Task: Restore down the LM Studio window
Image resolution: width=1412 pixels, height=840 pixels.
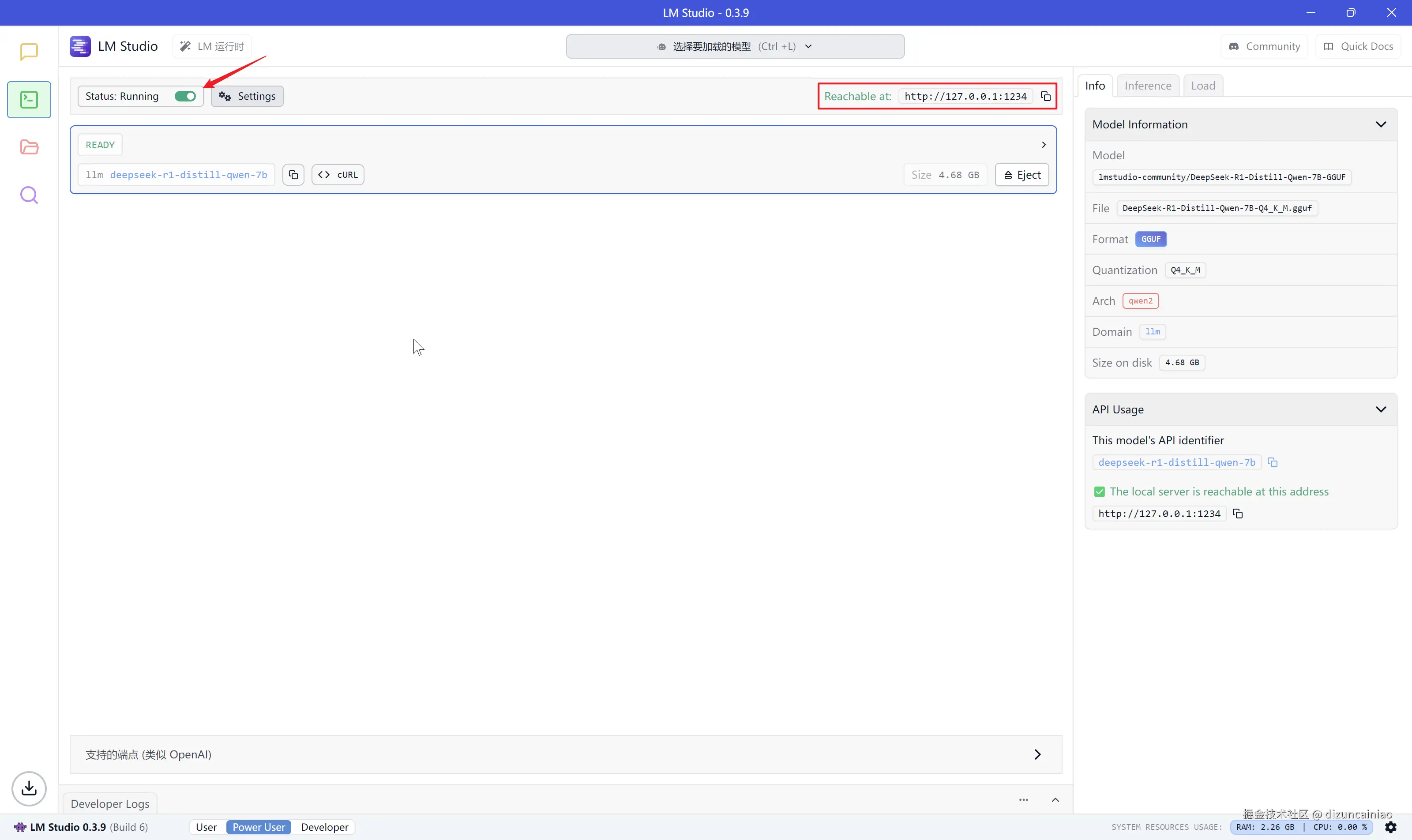Action: (x=1351, y=12)
